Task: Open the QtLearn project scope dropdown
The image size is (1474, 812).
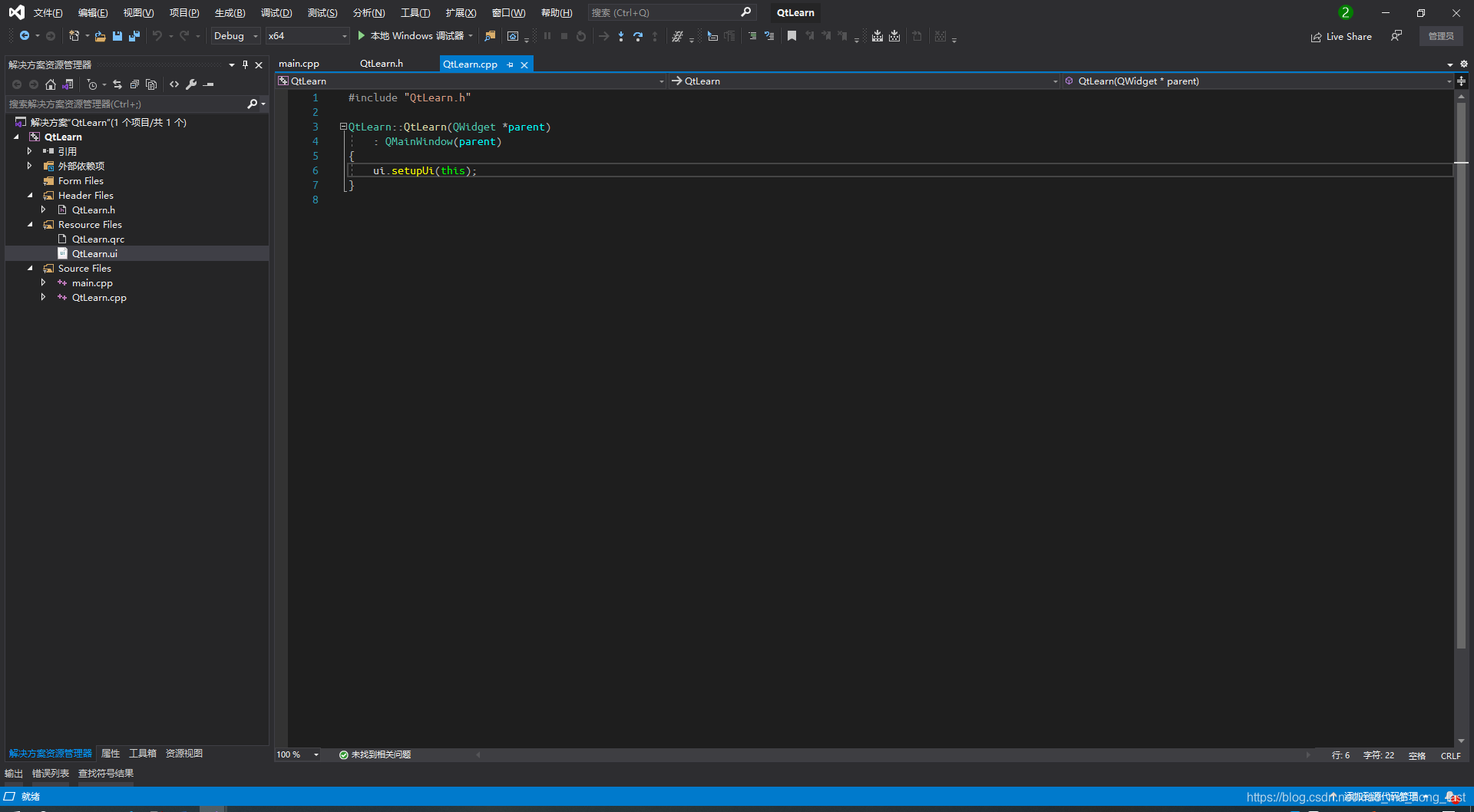Action: tap(471, 81)
